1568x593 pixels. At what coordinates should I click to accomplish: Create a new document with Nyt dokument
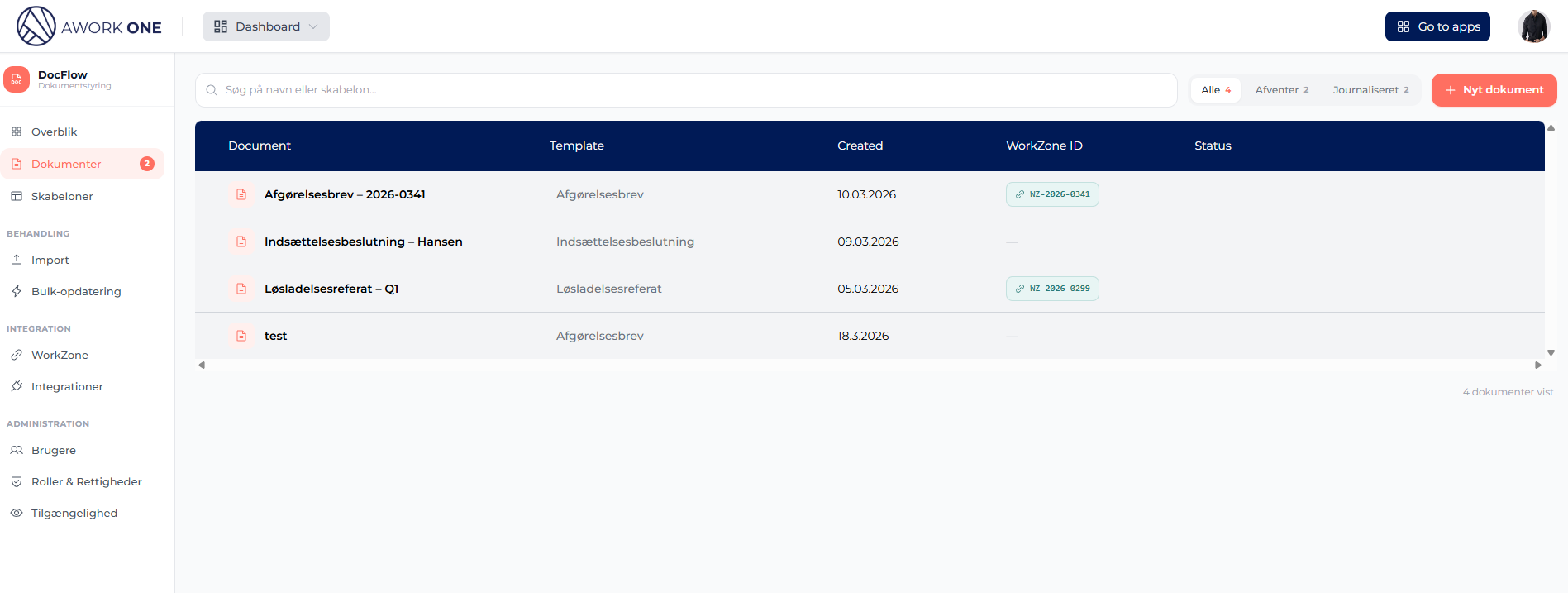click(x=1494, y=90)
